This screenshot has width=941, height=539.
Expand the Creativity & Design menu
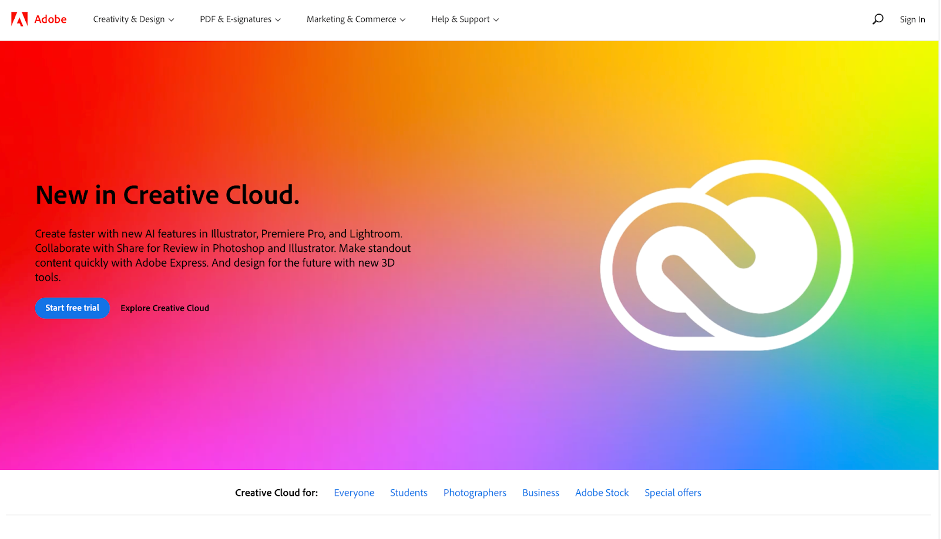click(133, 19)
